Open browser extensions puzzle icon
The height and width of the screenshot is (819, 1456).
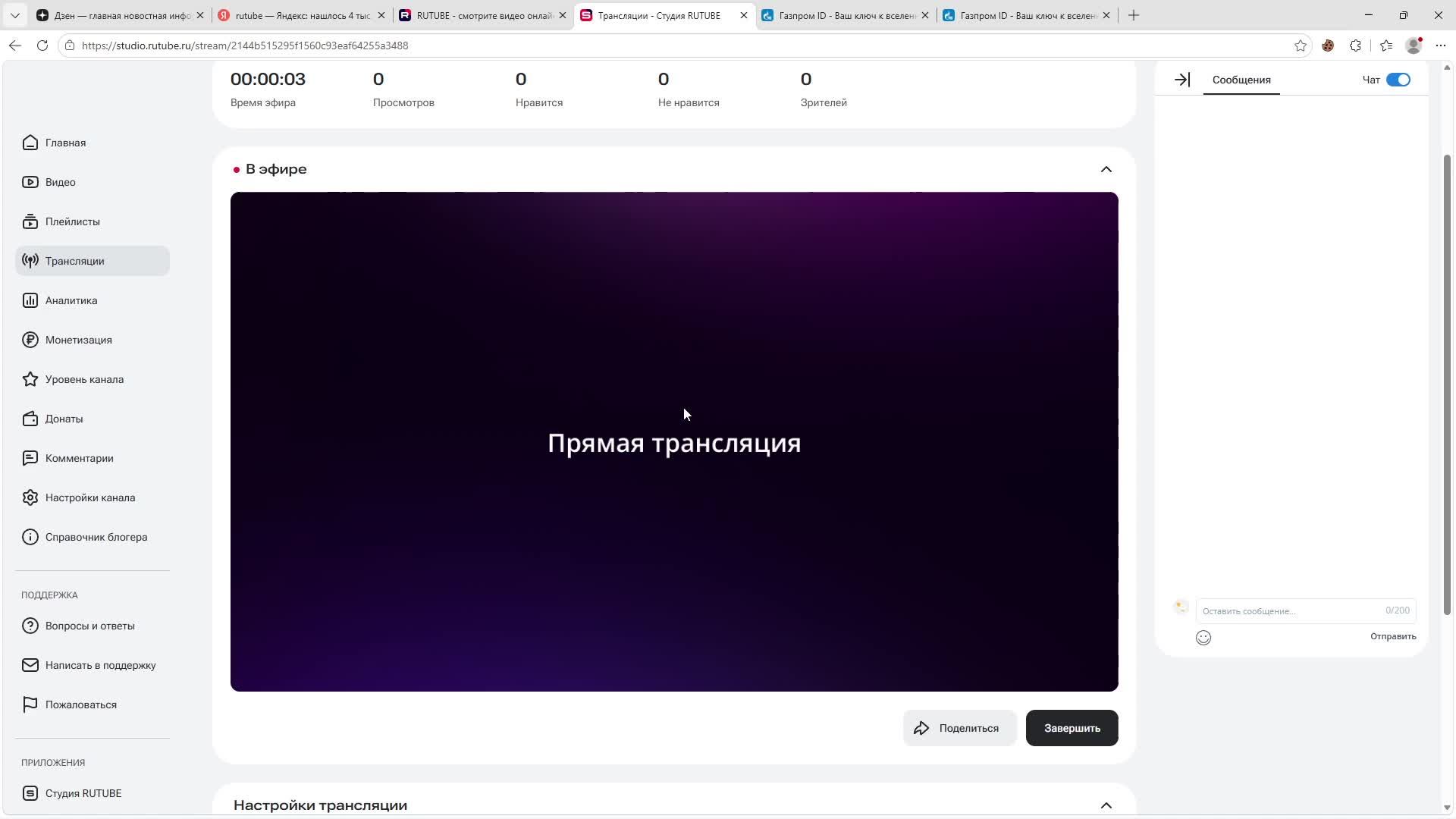[1356, 45]
